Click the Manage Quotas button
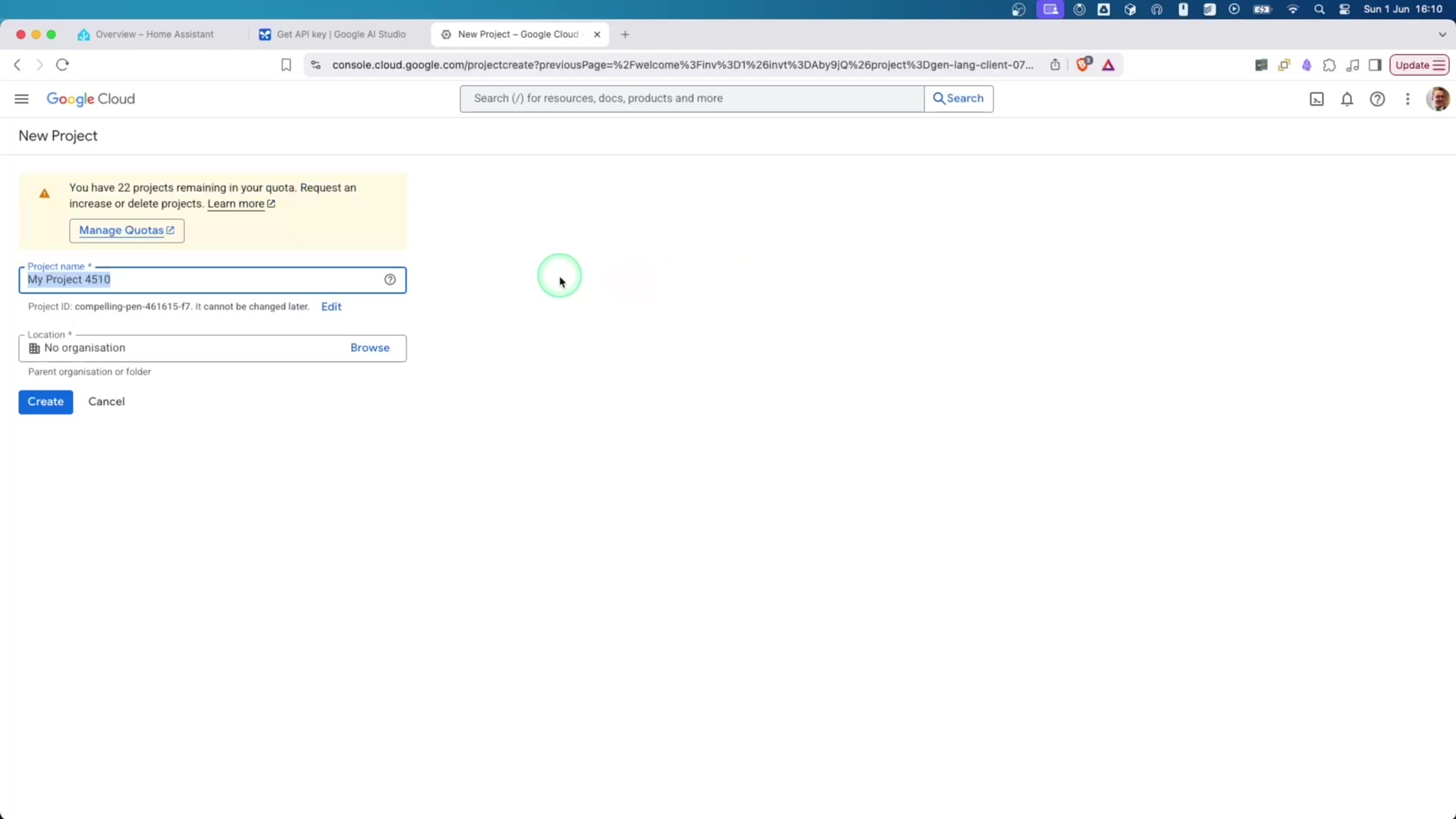The image size is (1456, 819). (x=126, y=231)
